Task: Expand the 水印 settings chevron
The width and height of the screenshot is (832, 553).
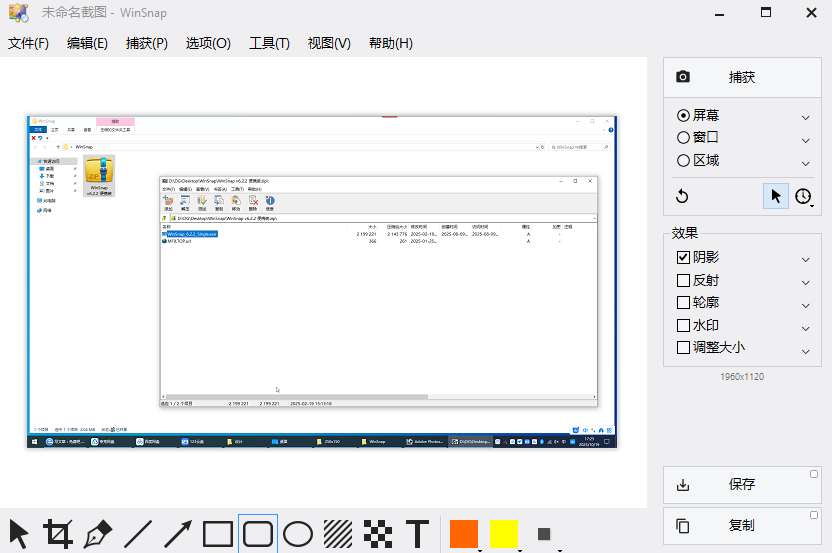Action: (805, 328)
